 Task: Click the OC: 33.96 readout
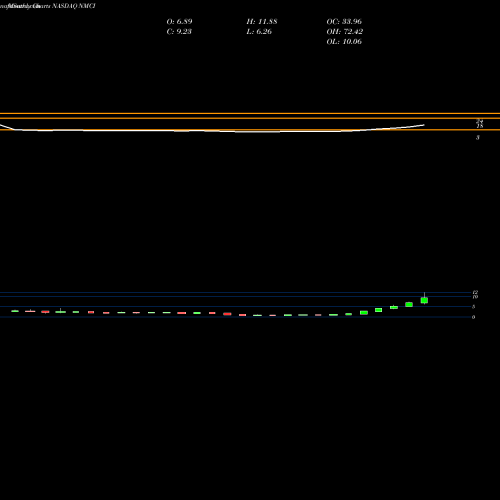[344, 22]
